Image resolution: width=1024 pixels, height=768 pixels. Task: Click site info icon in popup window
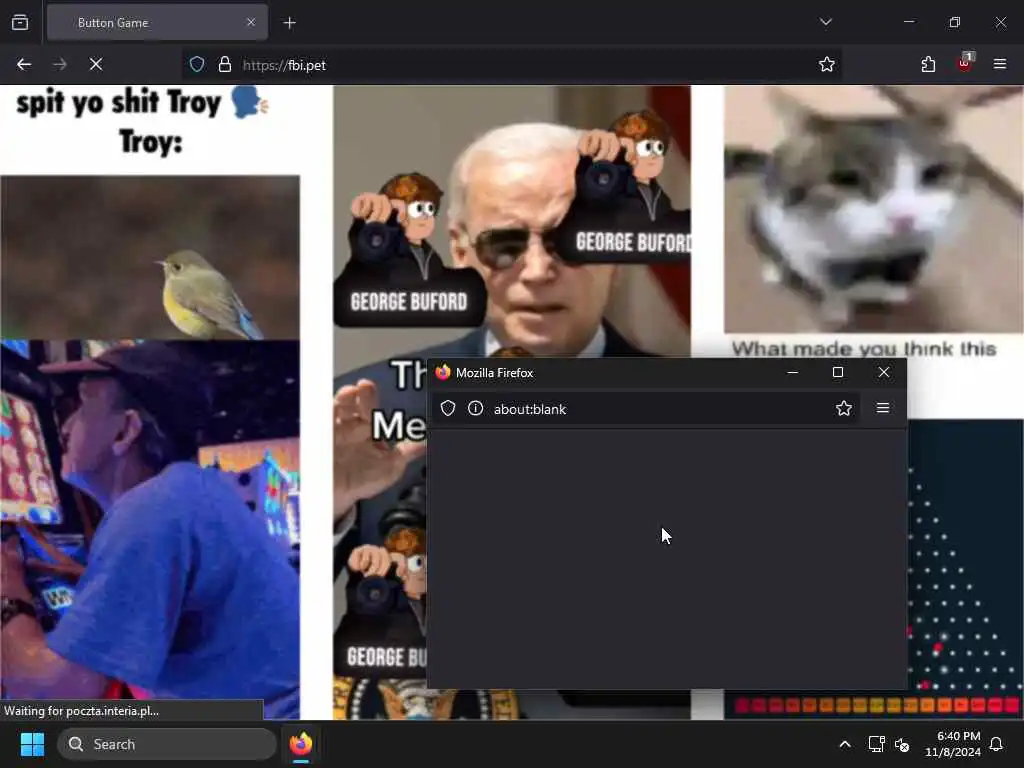475,409
